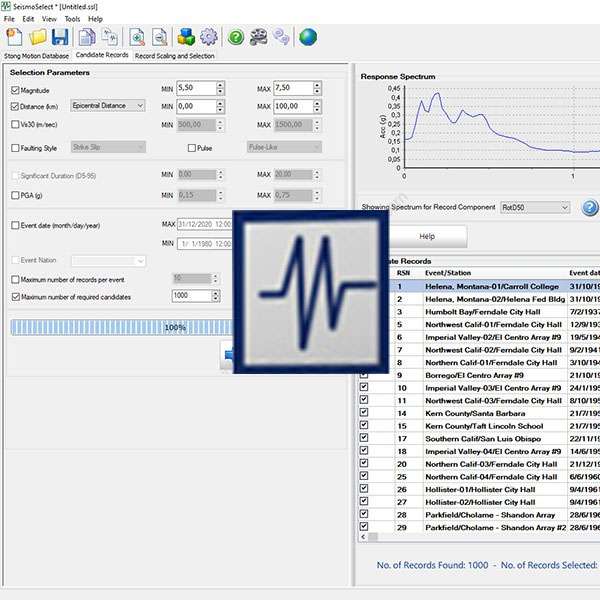
Task: Enable the Vs30 (m/sec) checkbox
Action: pyautogui.click(x=15, y=124)
